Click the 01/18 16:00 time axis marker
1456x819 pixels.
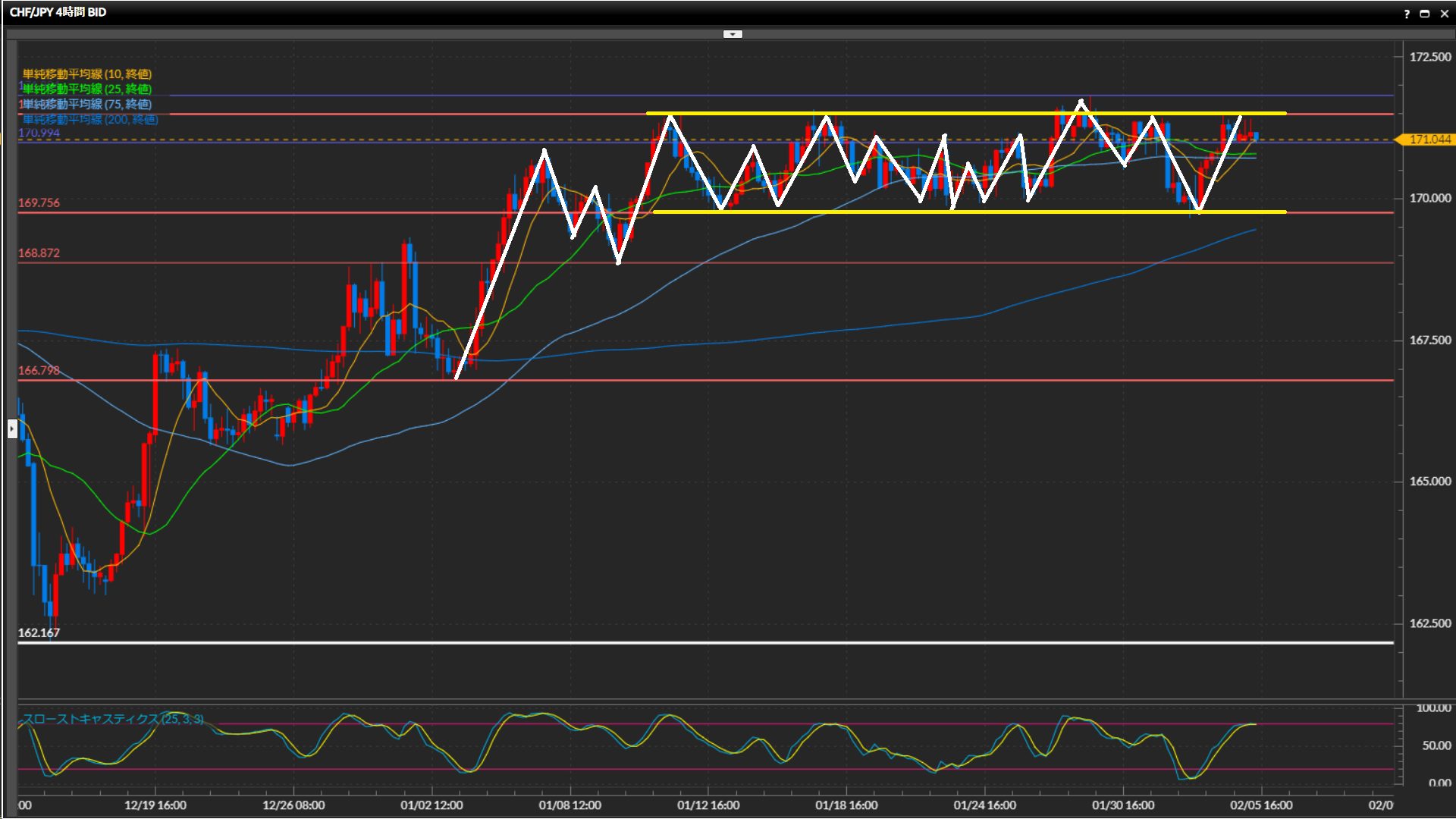(x=846, y=805)
